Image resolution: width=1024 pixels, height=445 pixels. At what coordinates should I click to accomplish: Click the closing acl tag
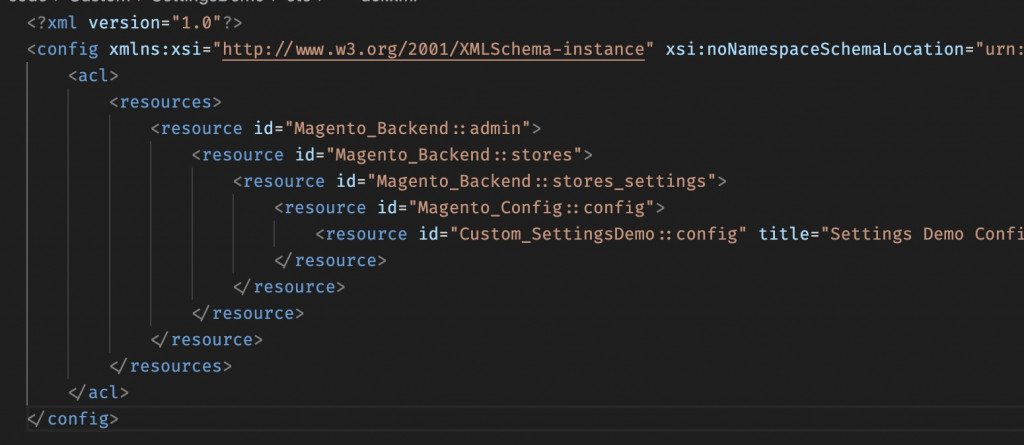tap(98, 392)
